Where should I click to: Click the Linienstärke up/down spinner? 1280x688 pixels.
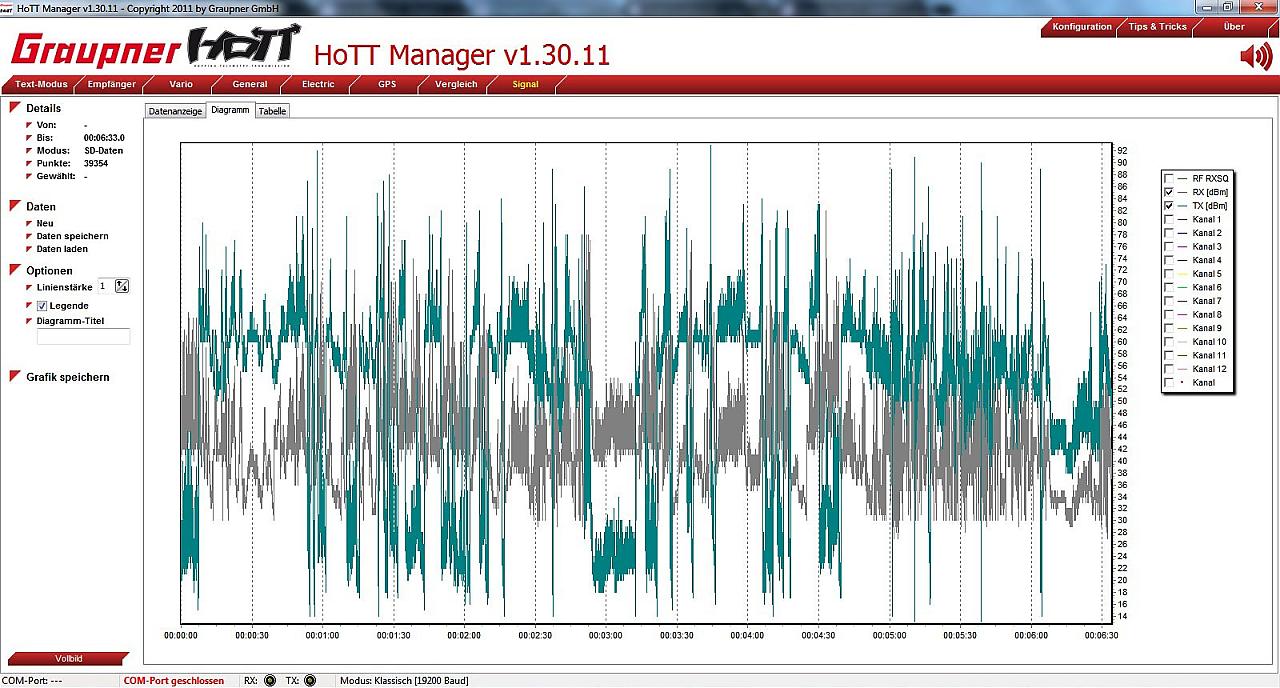pyautogui.click(x=122, y=287)
